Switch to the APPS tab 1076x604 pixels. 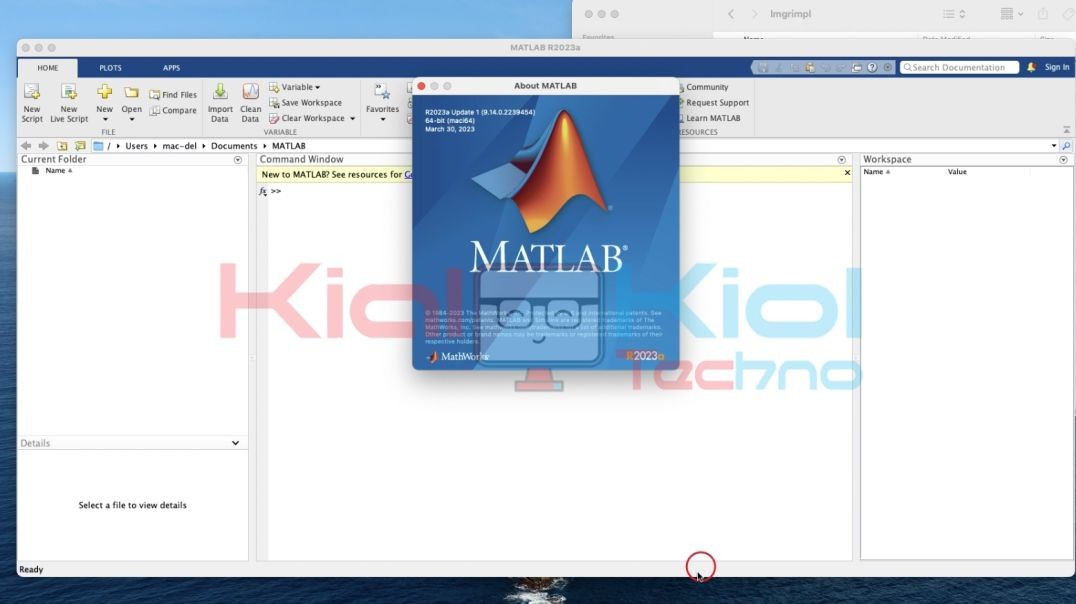coord(172,68)
